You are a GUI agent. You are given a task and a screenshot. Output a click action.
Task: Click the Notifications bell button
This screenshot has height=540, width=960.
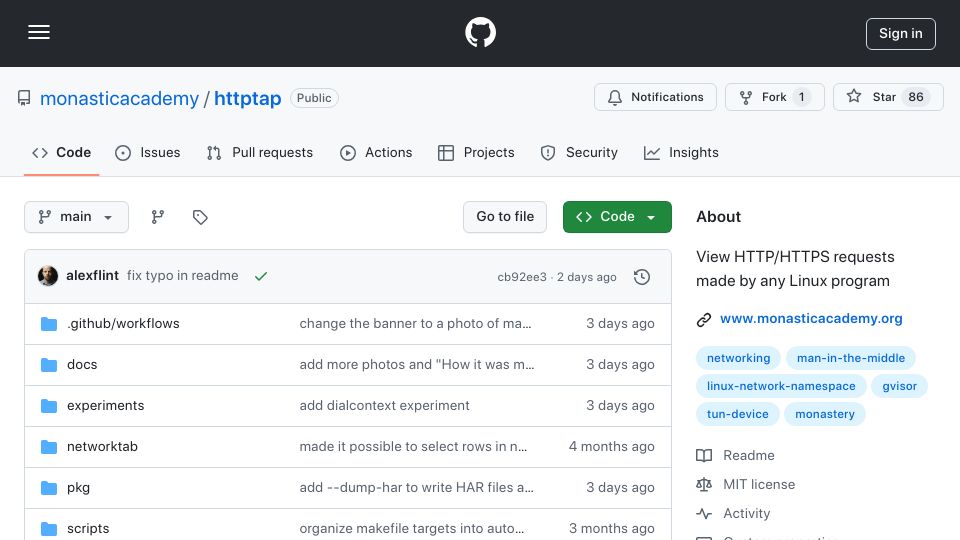[655, 97]
